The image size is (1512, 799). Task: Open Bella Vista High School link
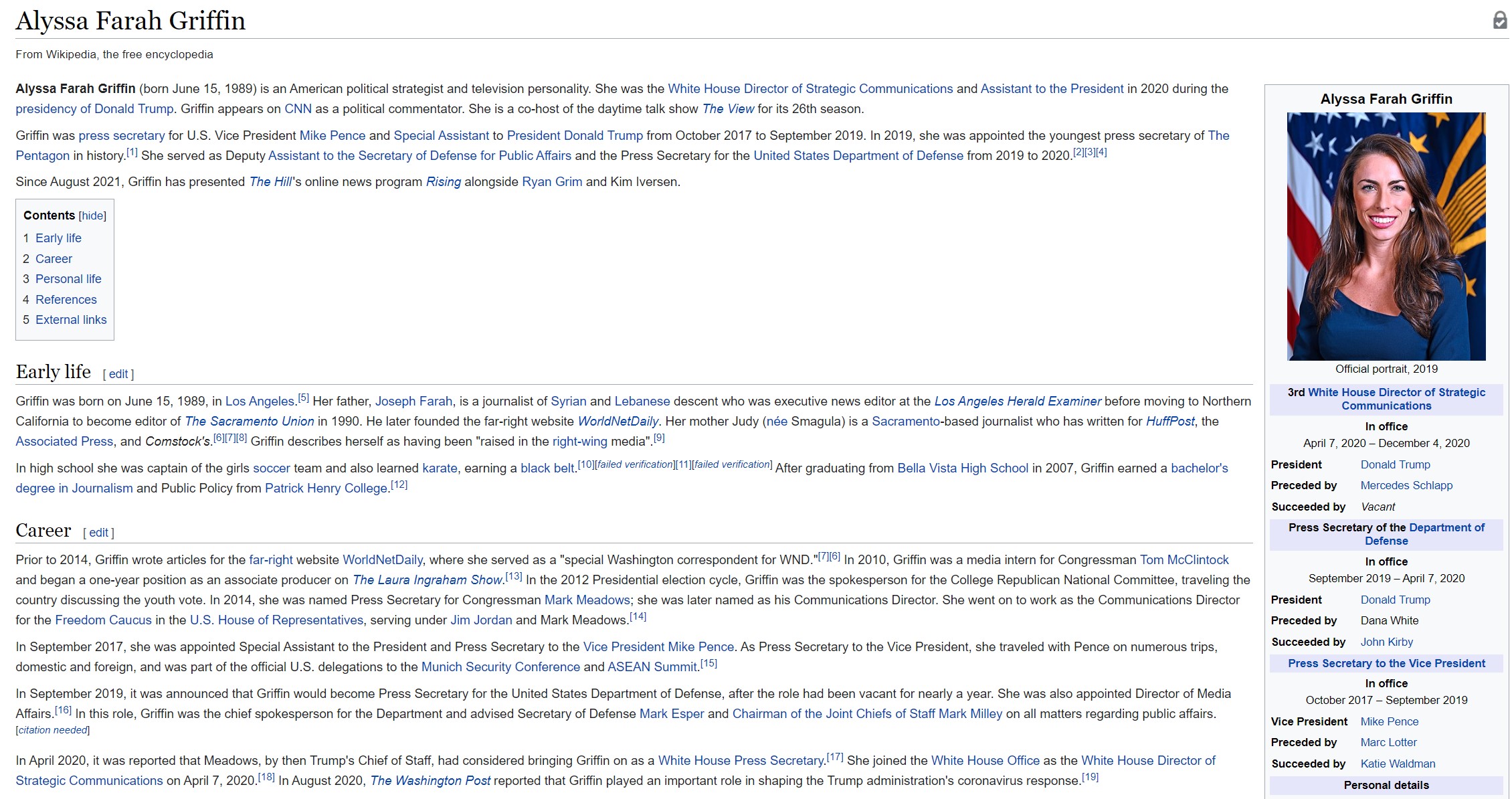(x=963, y=468)
